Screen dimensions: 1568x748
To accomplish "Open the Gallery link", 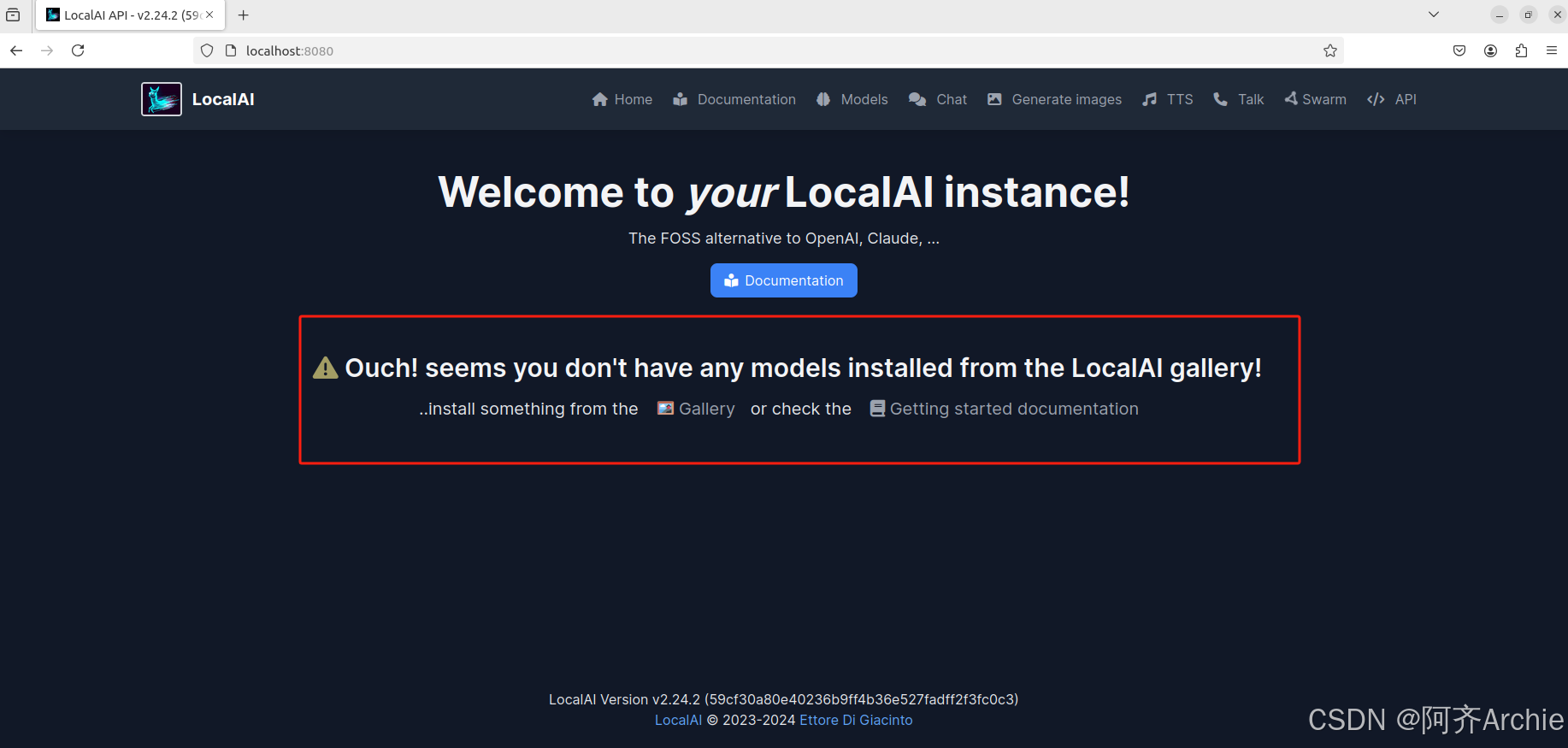I will click(x=696, y=409).
